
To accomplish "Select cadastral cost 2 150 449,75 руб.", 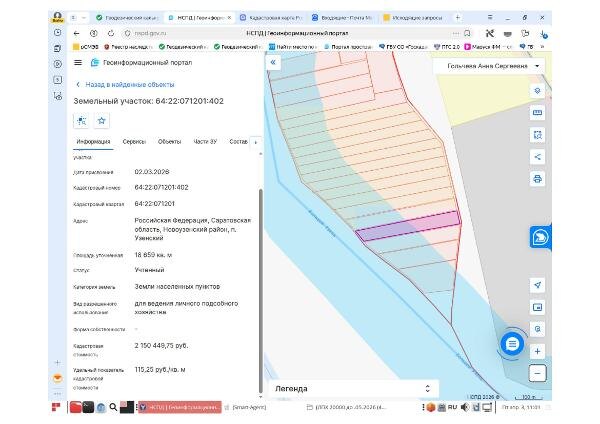I will point(161,346).
